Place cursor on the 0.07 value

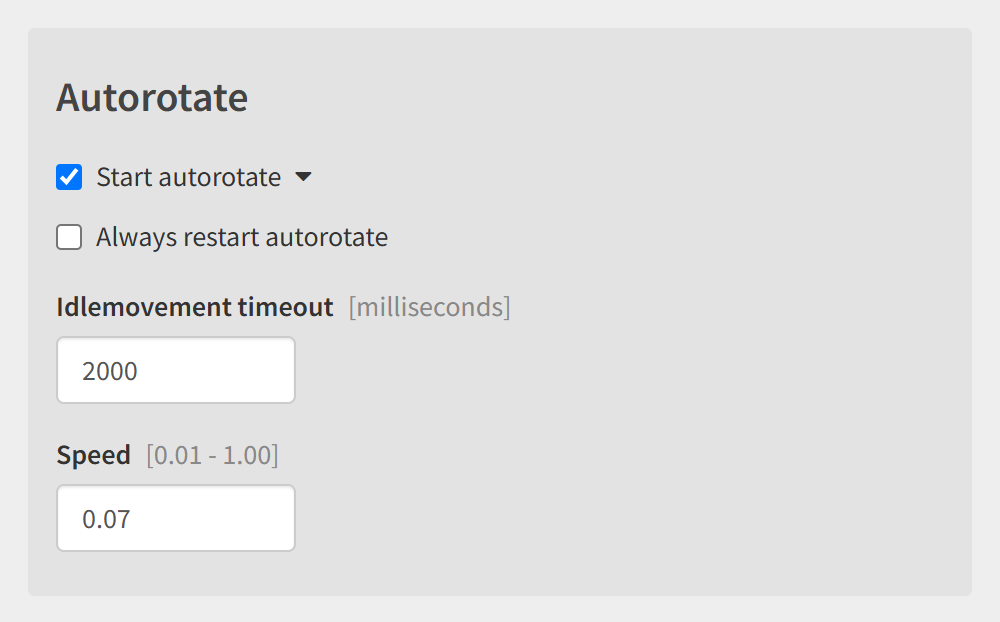[x=106, y=519]
